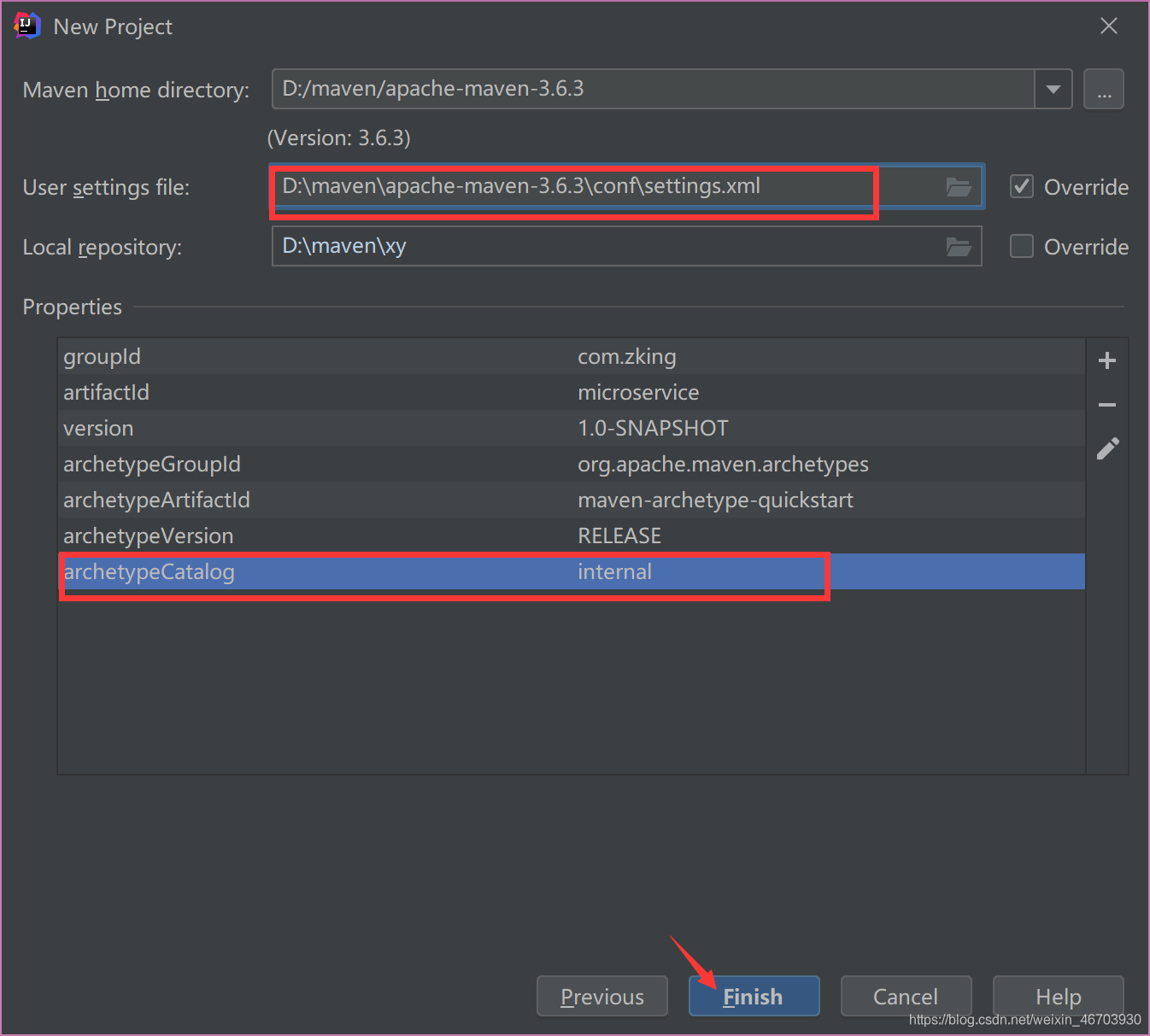This screenshot has width=1150, height=1036.
Task: Open folder browser for local repository
Action: point(959,247)
